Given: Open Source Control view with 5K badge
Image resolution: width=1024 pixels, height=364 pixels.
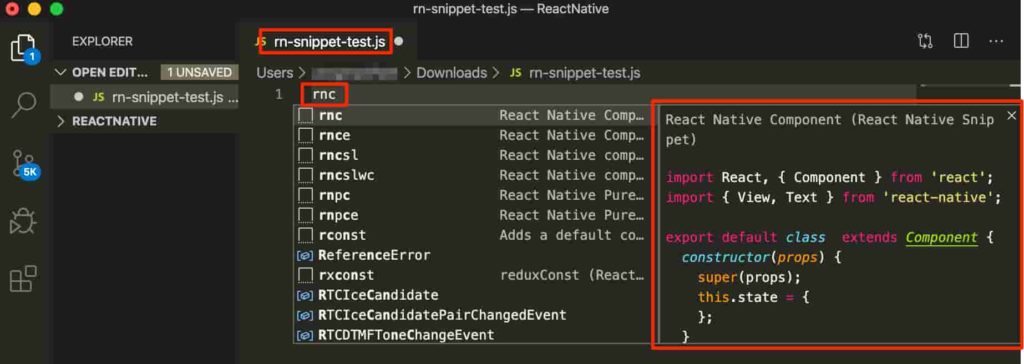Looking at the screenshot, I should (25, 163).
